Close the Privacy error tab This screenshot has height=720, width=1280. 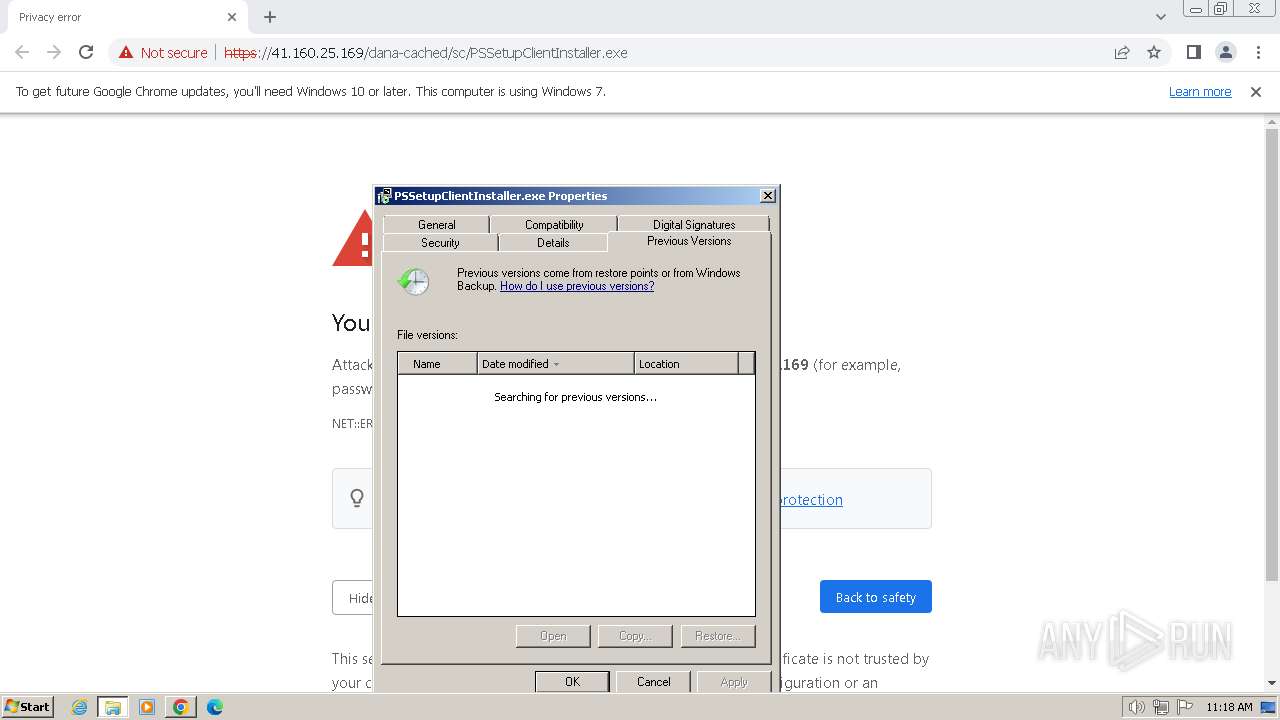click(232, 17)
